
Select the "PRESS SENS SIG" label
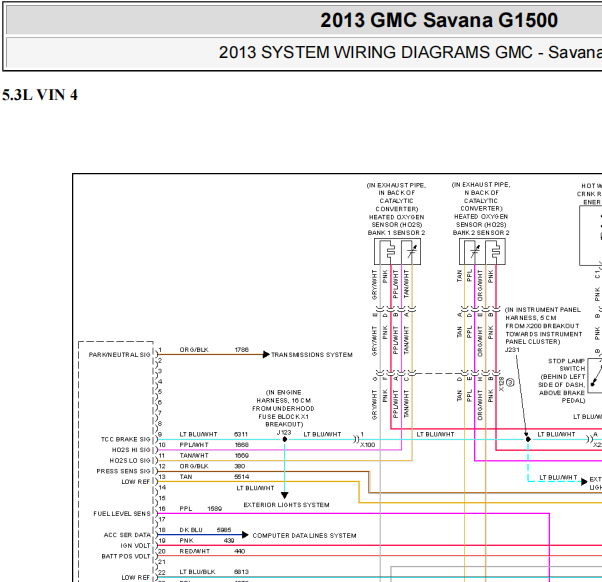(123, 471)
